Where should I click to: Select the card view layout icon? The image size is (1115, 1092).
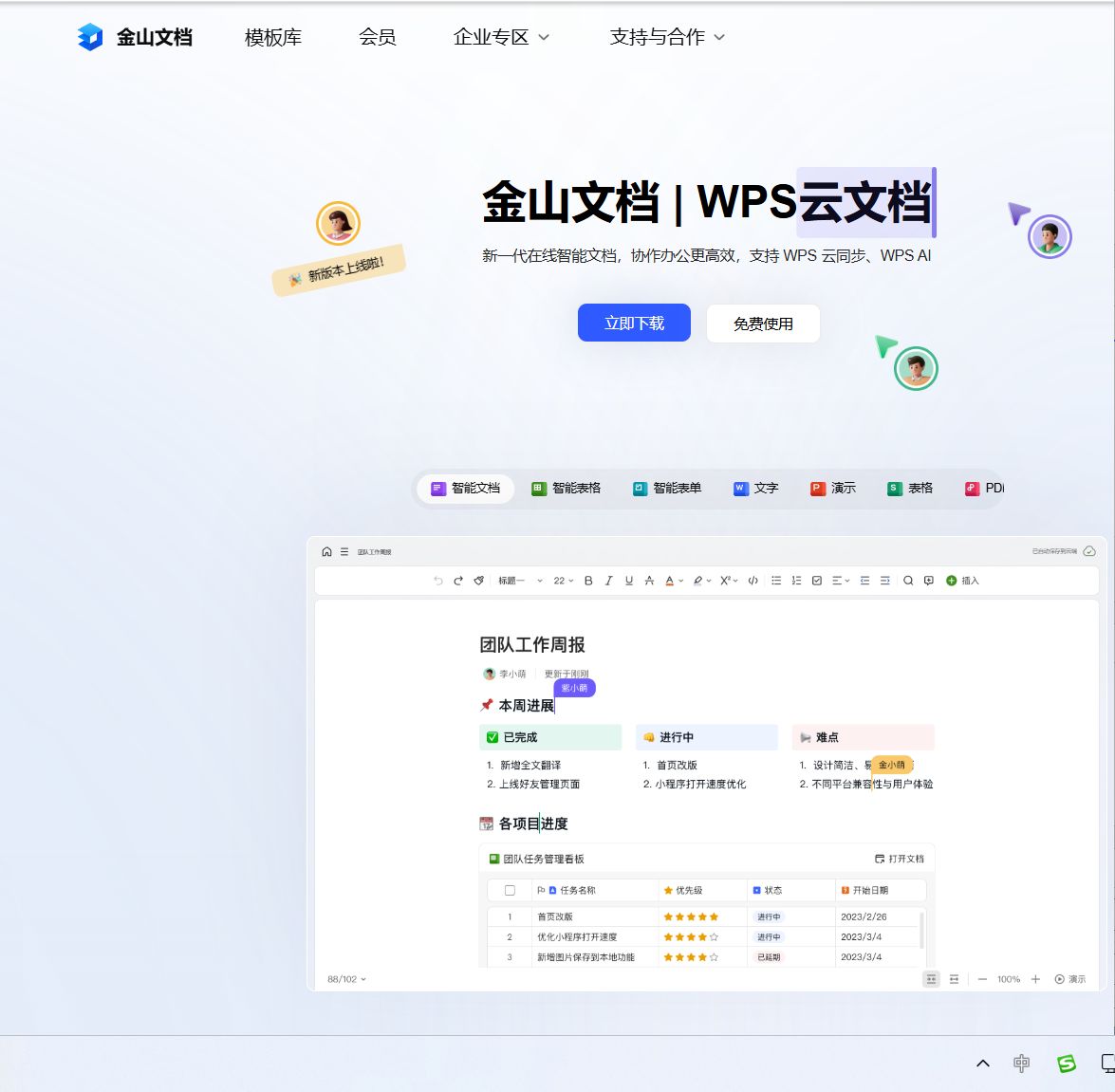931,980
